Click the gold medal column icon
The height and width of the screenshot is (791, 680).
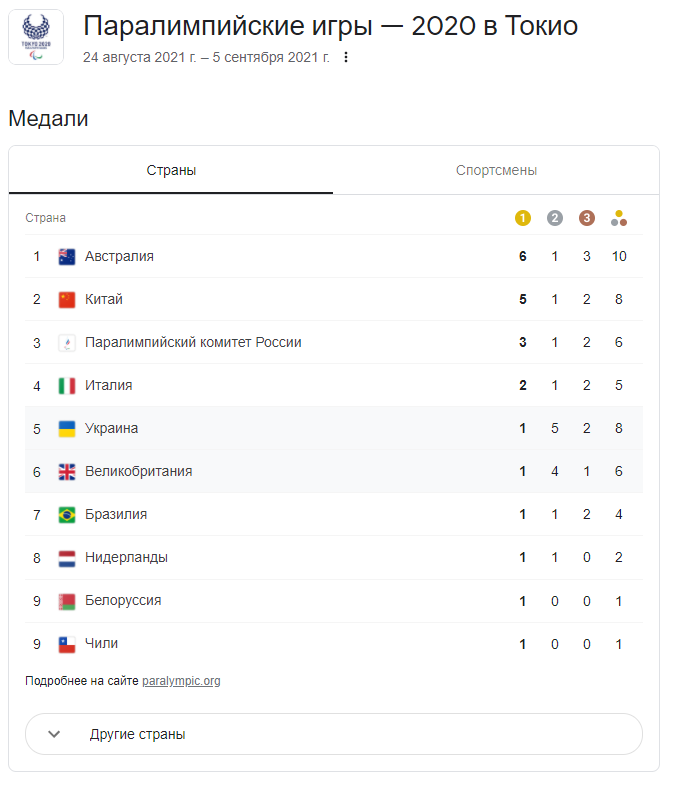coord(522,218)
